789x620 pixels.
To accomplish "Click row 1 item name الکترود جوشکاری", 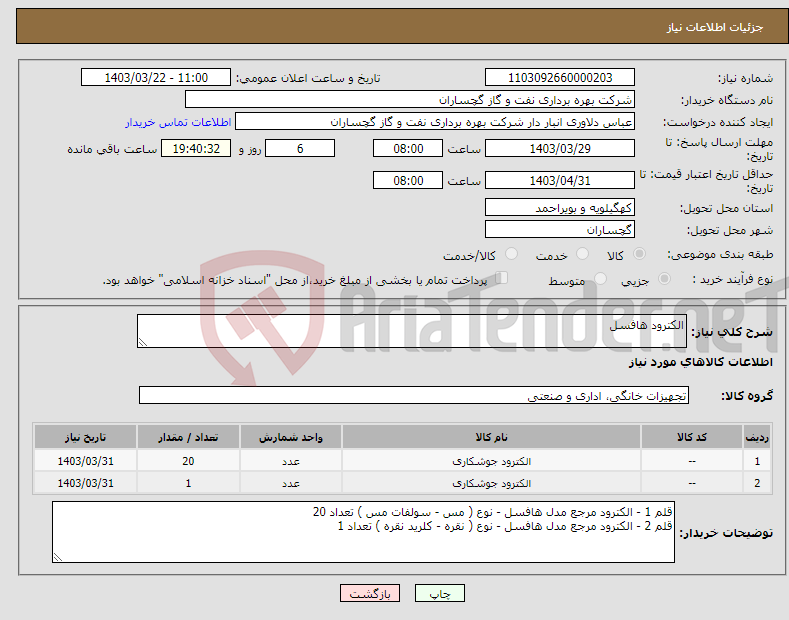I will point(491,461).
